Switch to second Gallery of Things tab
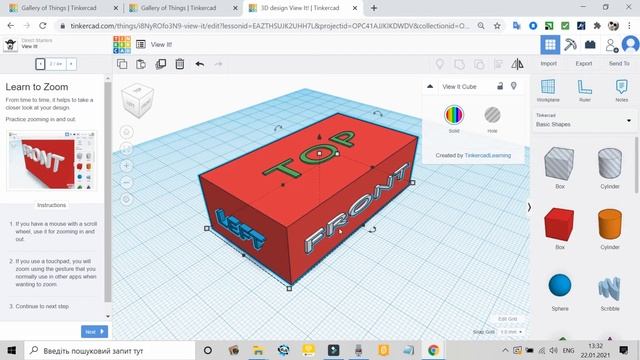This screenshot has width=640, height=360. click(x=183, y=8)
